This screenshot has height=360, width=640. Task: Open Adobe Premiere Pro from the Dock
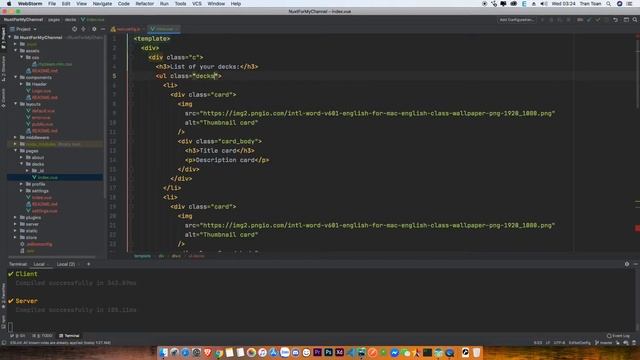(317, 352)
